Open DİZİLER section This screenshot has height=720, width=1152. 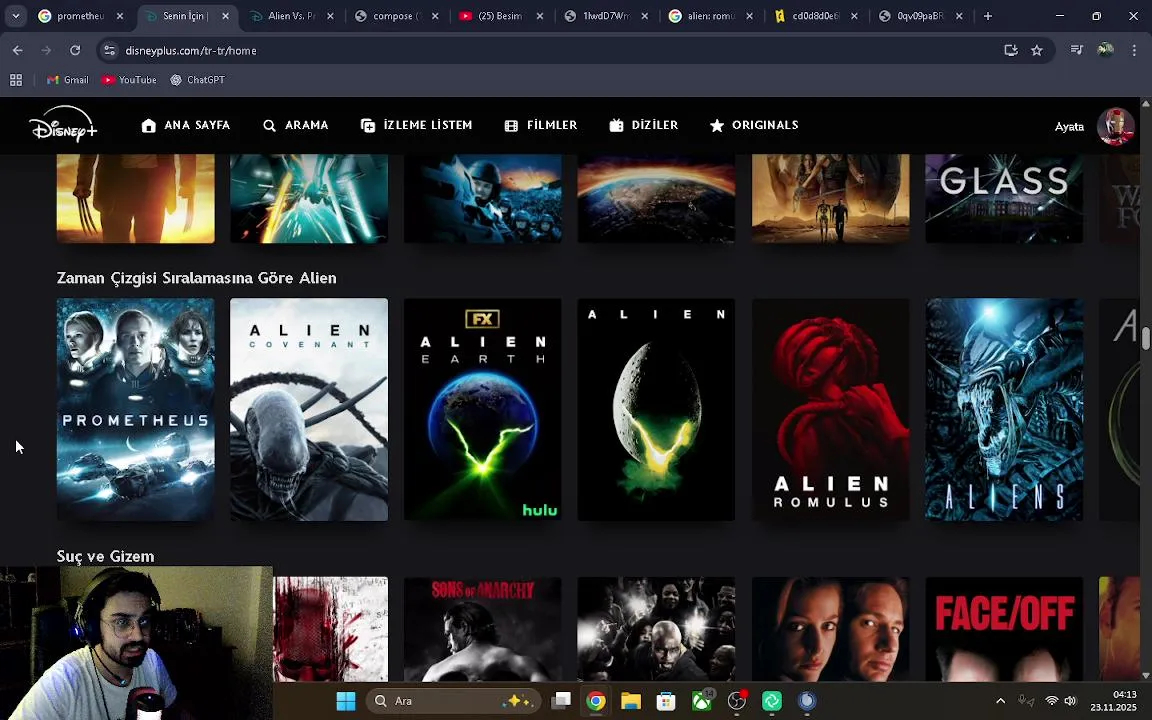click(644, 126)
